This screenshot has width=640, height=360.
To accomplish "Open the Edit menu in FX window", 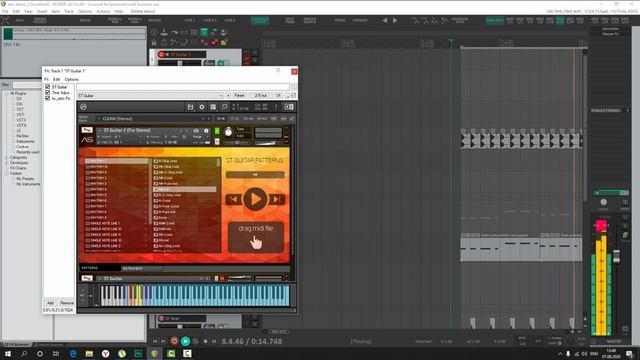I will [56, 79].
